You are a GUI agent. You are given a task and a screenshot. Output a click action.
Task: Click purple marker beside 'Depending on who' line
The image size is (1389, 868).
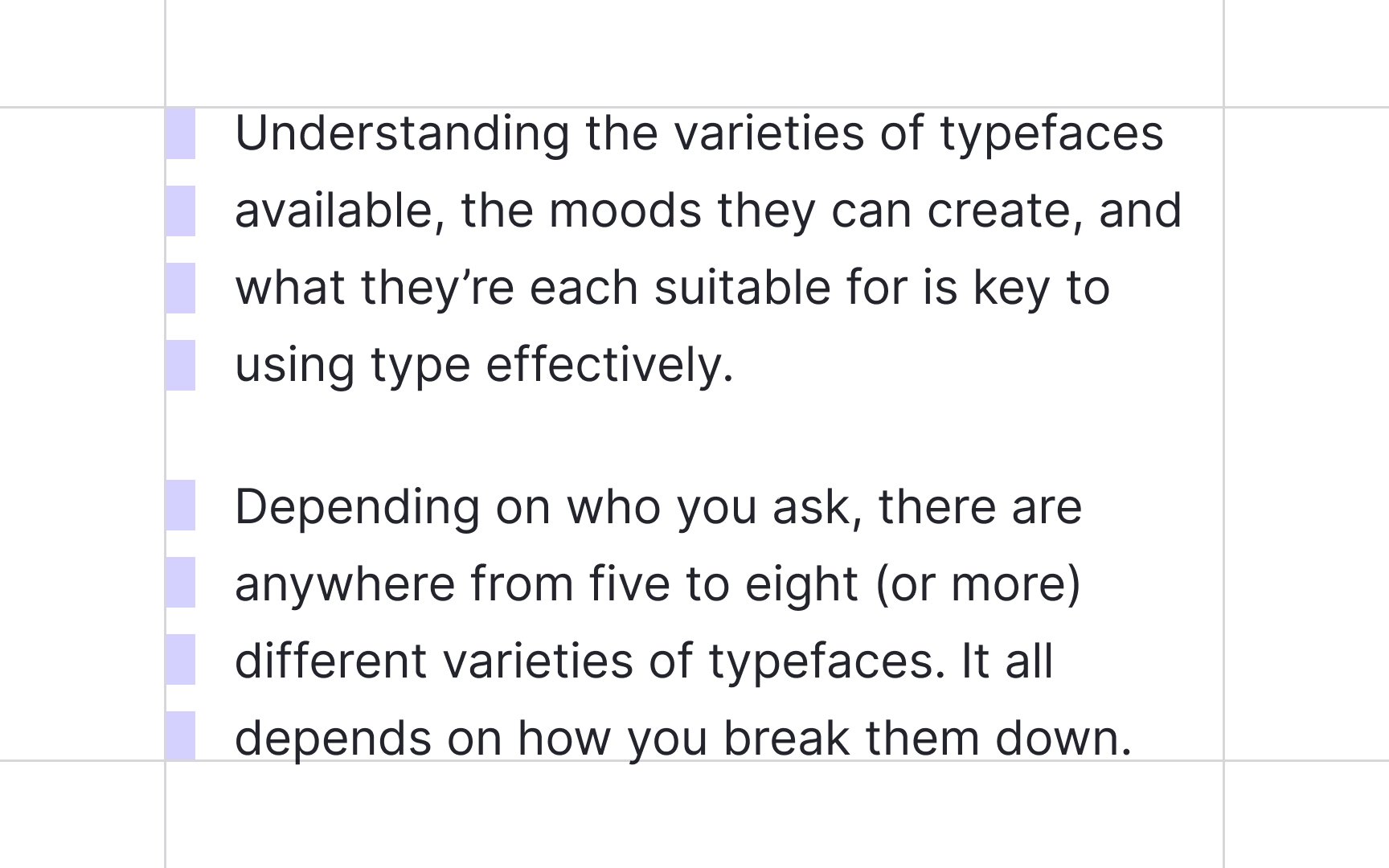point(181,505)
